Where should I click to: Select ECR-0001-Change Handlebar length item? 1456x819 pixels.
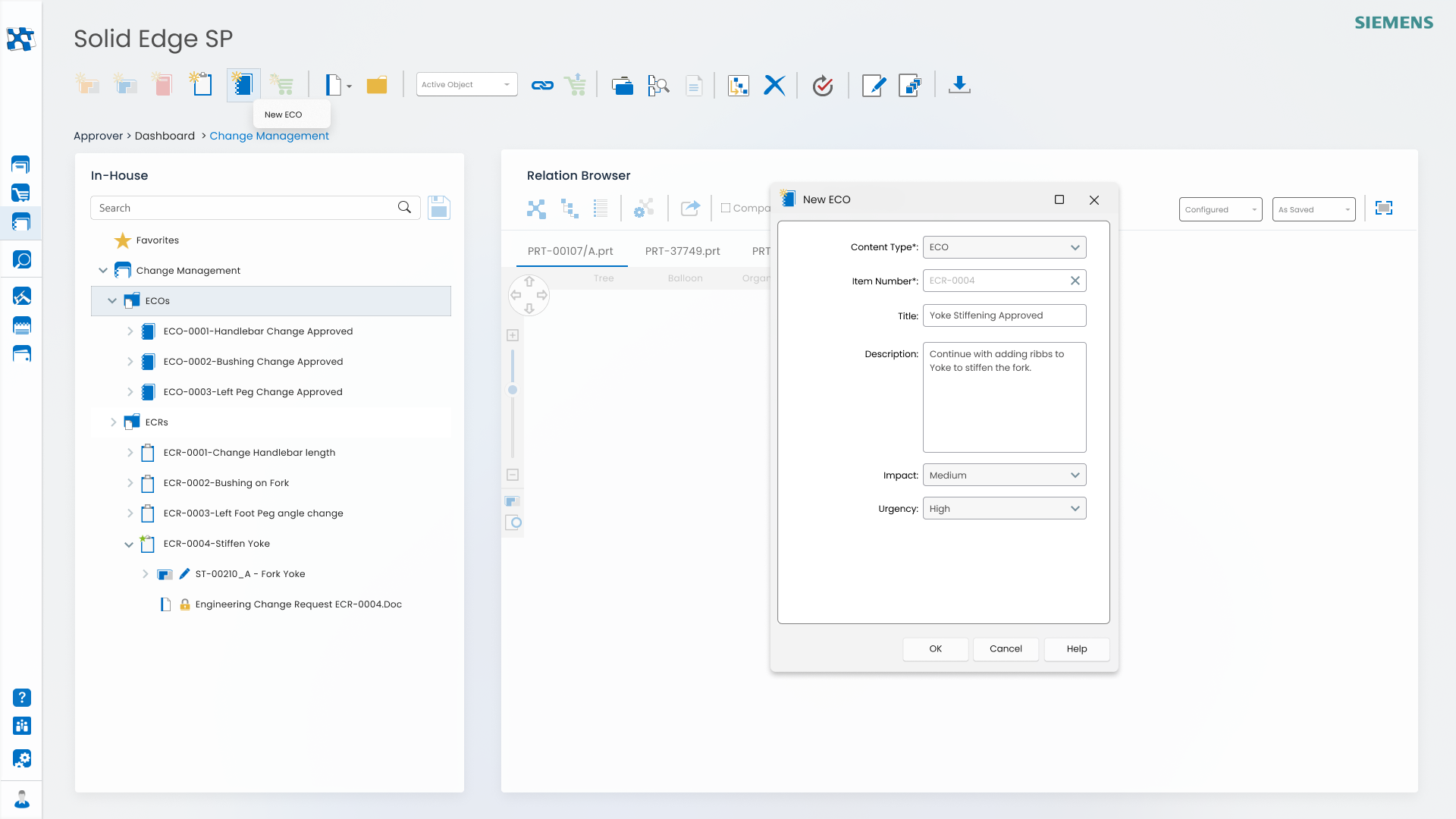249,453
